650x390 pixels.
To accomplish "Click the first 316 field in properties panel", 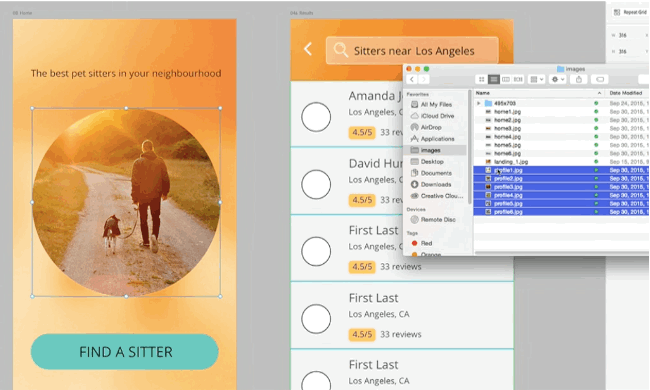I will (x=623, y=35).
